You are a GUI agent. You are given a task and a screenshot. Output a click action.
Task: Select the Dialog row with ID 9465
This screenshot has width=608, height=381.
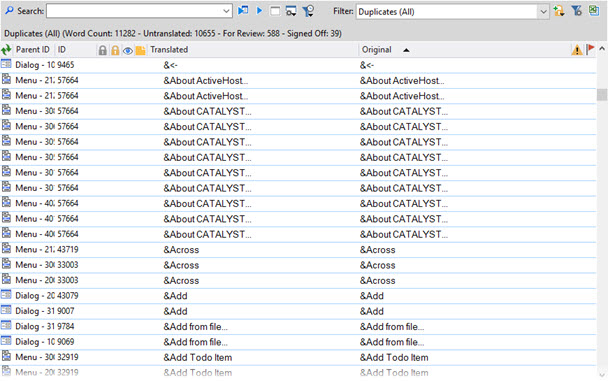pos(299,65)
